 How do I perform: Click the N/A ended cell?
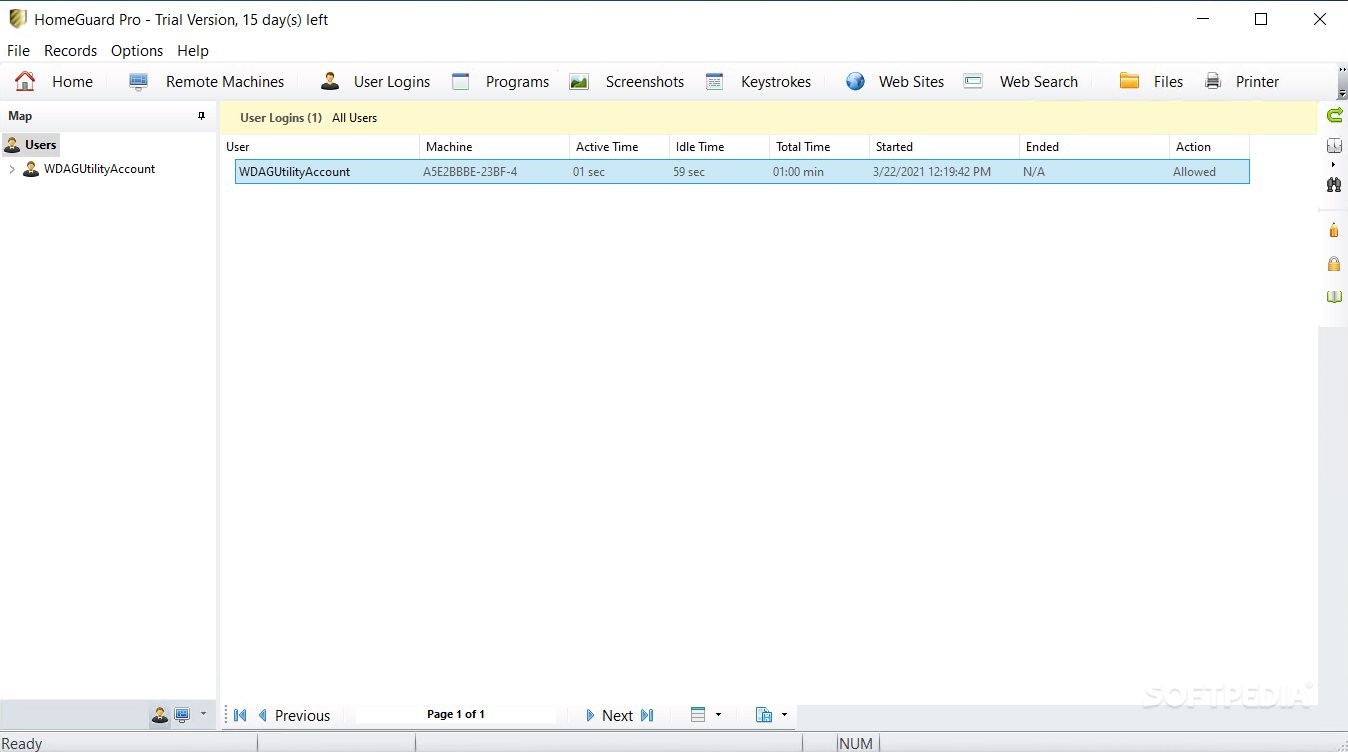click(x=1034, y=172)
